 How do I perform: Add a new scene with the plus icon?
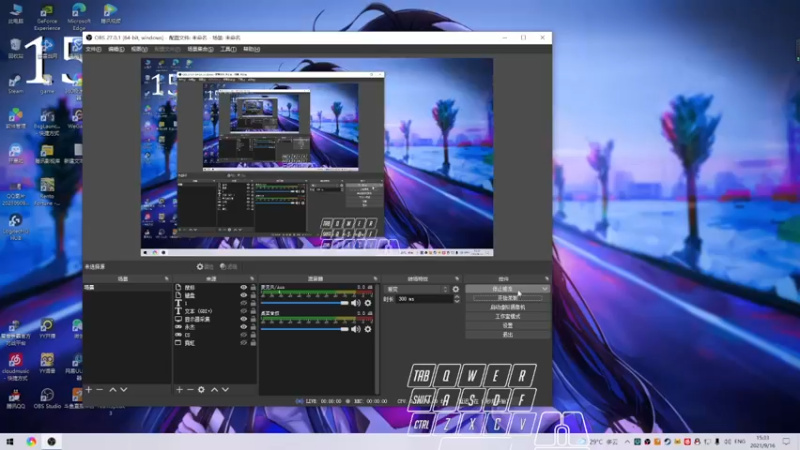pos(89,389)
